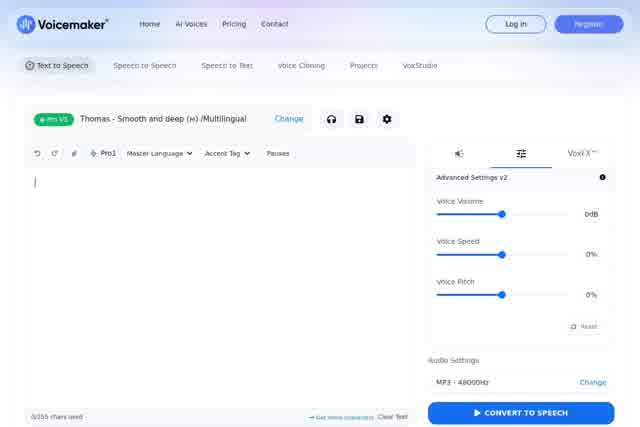Click the Reset settings button

584,327
